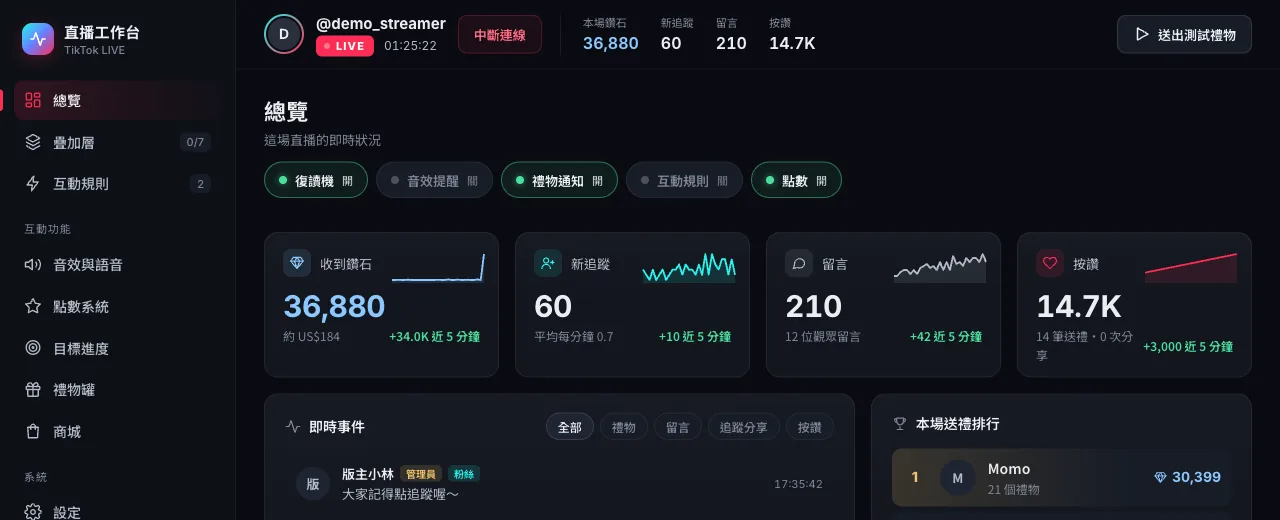
Task: Click the 總覽 grid icon in sidebar
Action: (x=33, y=100)
